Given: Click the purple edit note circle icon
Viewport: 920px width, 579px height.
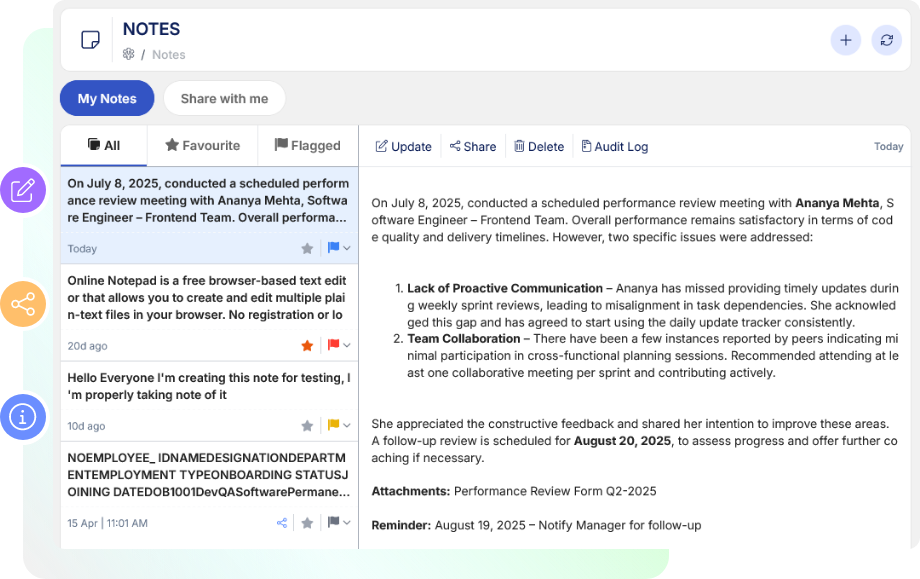Looking at the screenshot, I should 23,189.
